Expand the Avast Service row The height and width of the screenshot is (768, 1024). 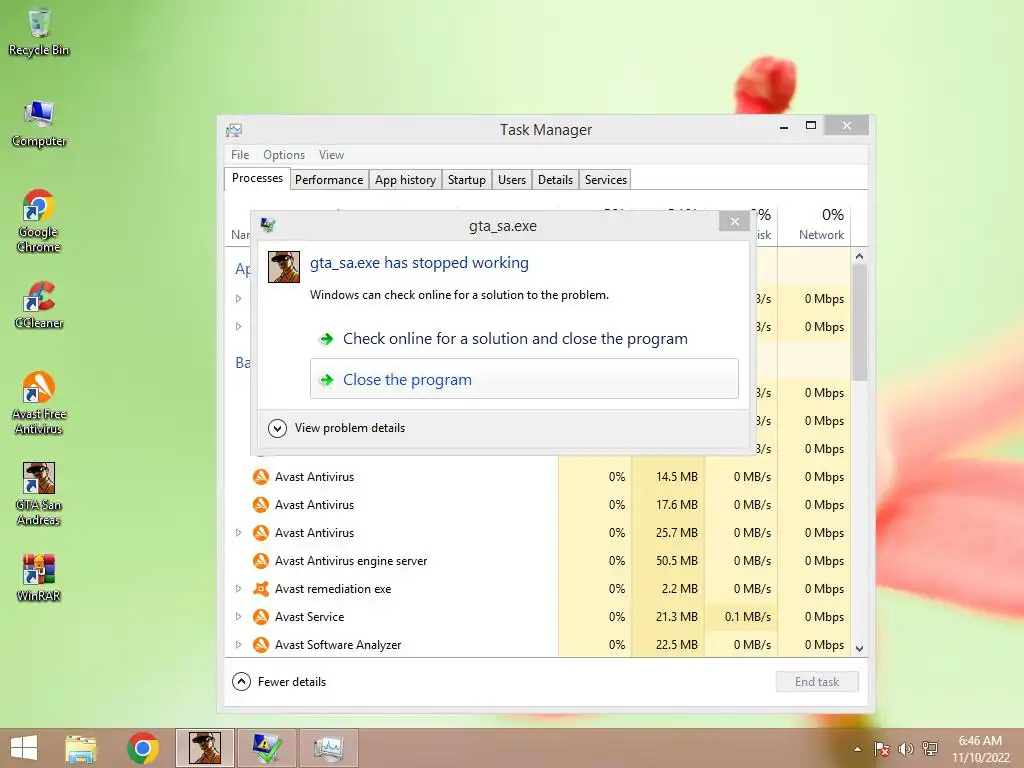point(238,617)
